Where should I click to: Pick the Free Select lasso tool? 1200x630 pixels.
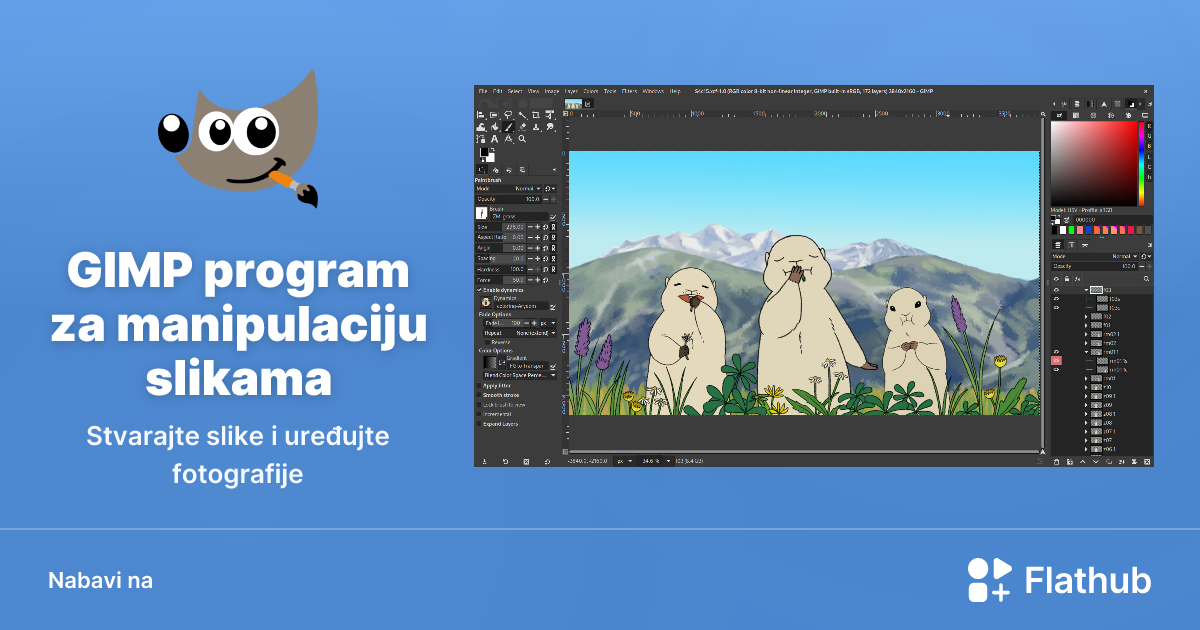tap(508, 115)
